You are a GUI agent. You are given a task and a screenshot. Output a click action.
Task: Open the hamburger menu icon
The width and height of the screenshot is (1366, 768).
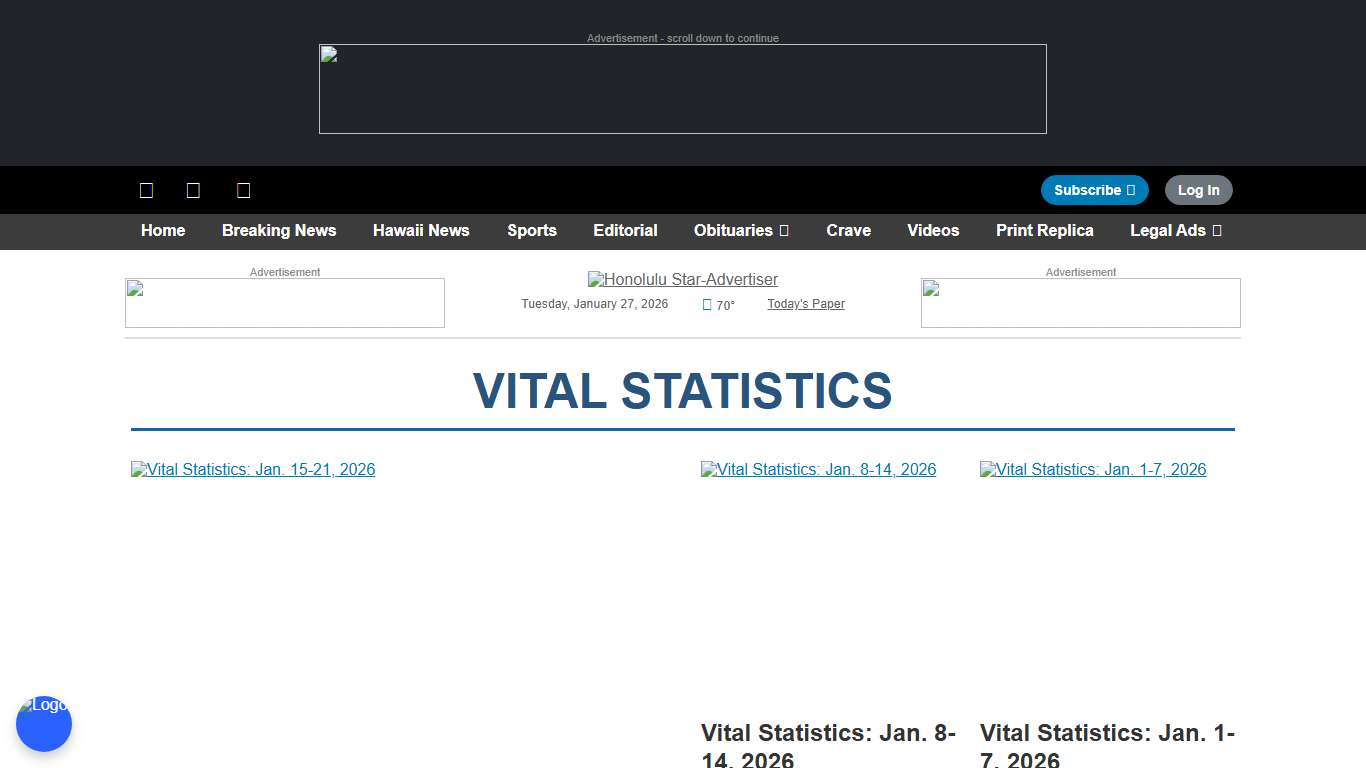[x=146, y=190]
